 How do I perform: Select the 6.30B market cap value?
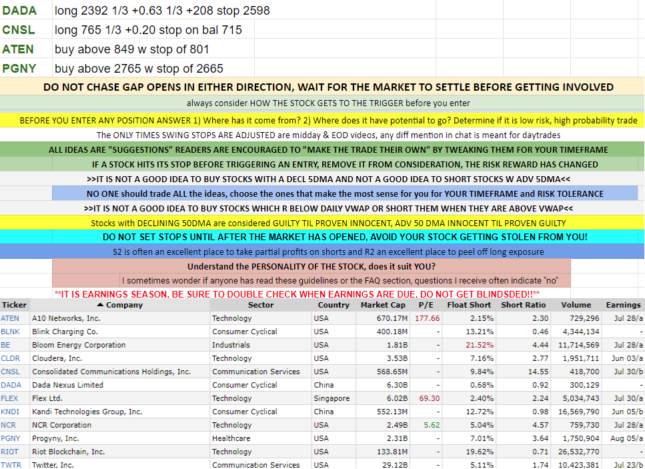point(397,385)
